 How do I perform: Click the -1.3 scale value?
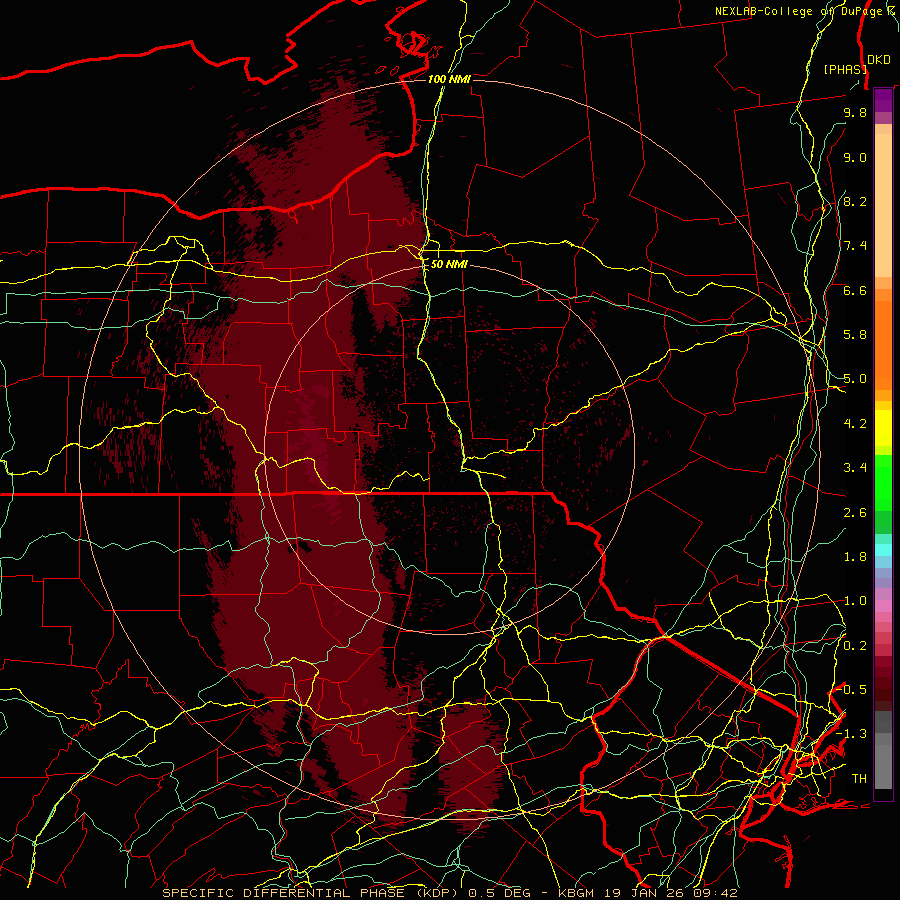tap(852, 734)
